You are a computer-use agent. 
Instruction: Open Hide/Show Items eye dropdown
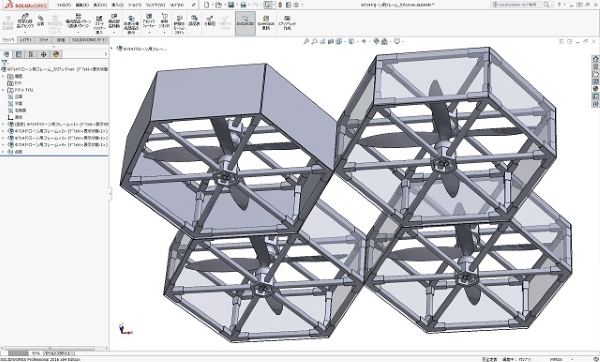click(364, 41)
